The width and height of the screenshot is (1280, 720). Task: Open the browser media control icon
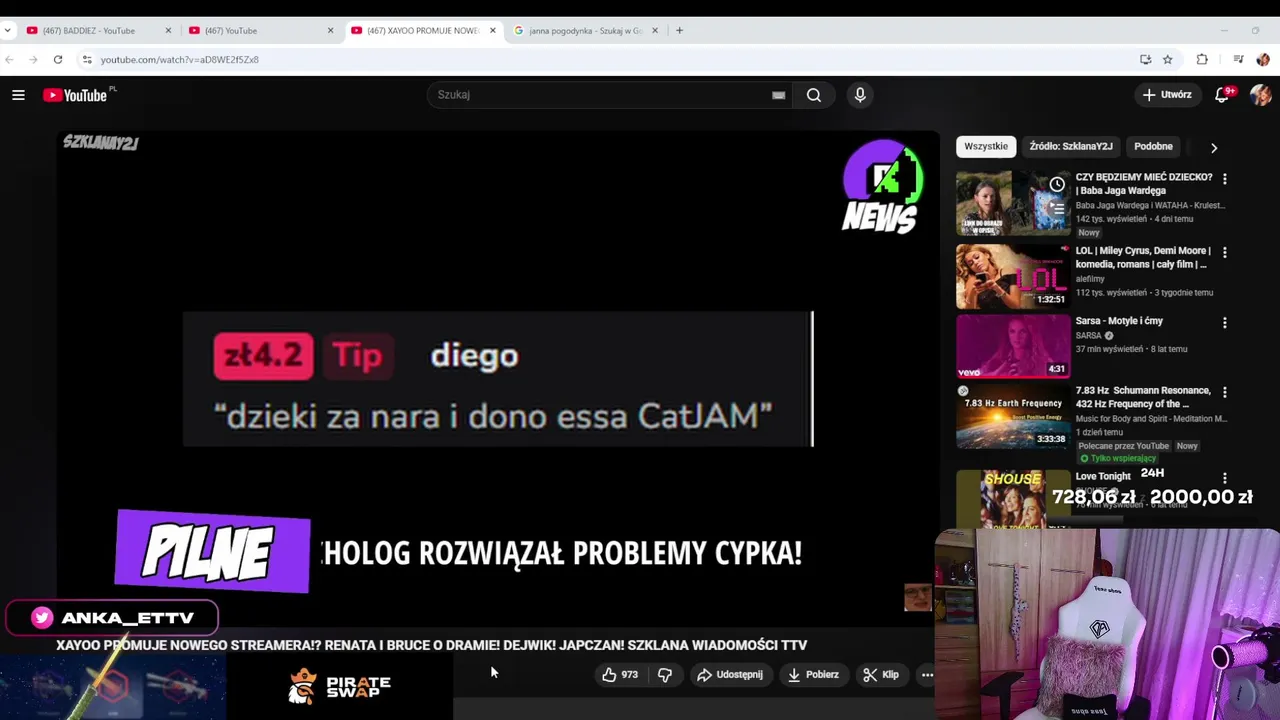click(x=1238, y=60)
